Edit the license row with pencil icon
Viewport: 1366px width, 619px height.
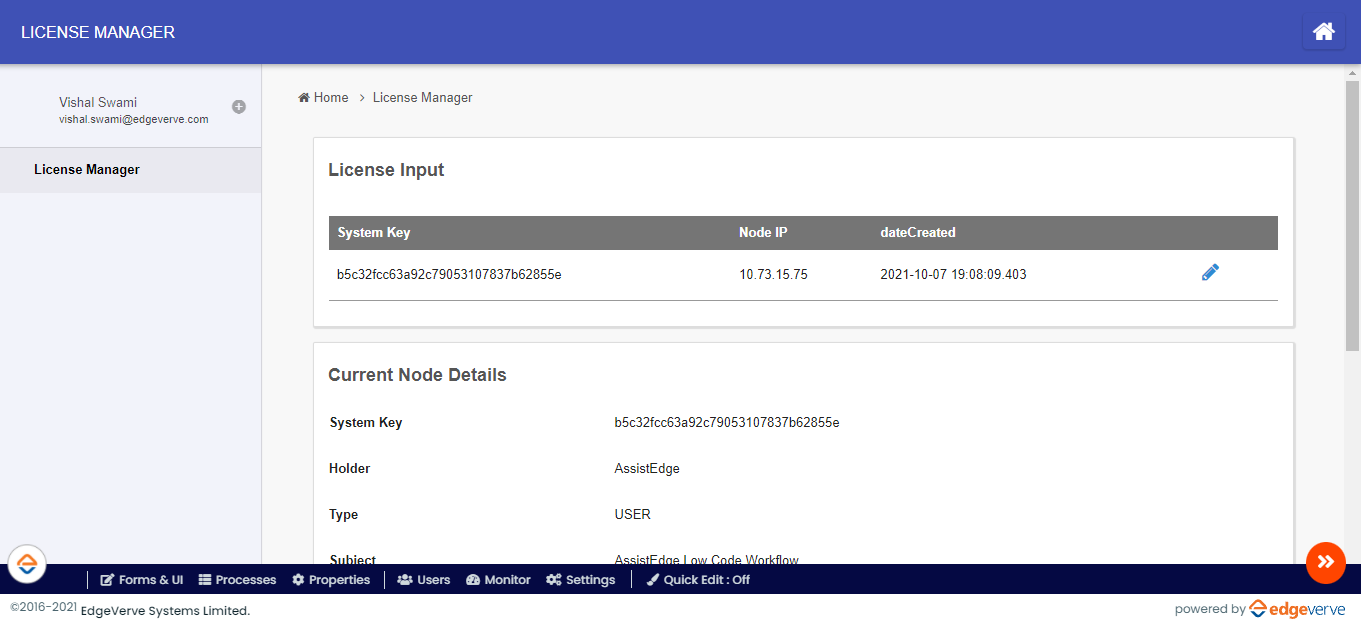(x=1210, y=273)
